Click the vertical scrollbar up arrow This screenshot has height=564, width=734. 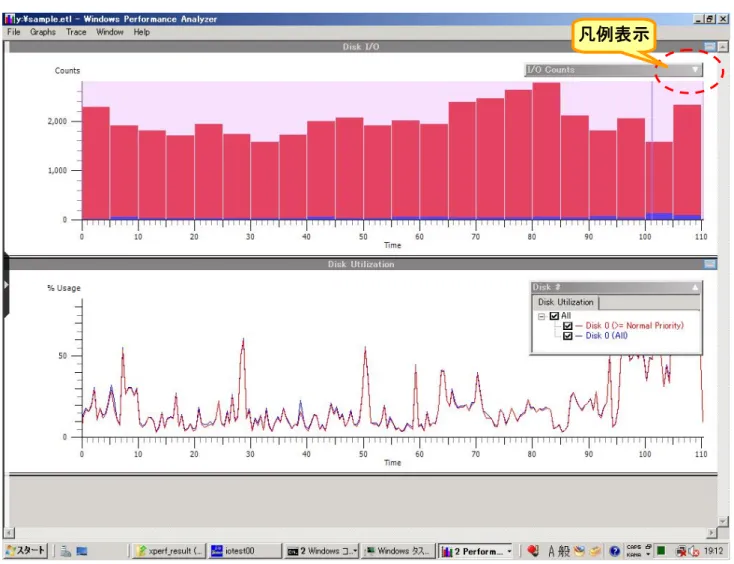click(723, 46)
